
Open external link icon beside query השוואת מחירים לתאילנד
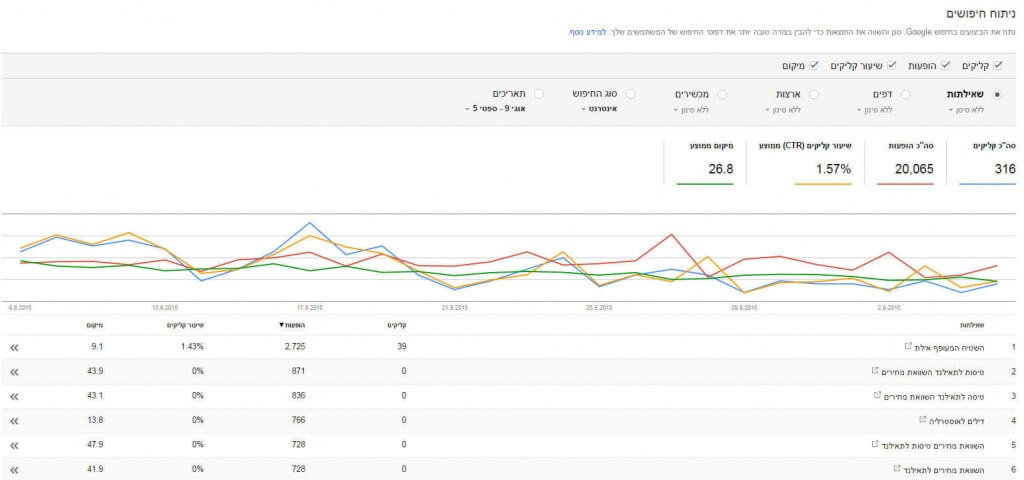pyautogui.click(x=897, y=468)
